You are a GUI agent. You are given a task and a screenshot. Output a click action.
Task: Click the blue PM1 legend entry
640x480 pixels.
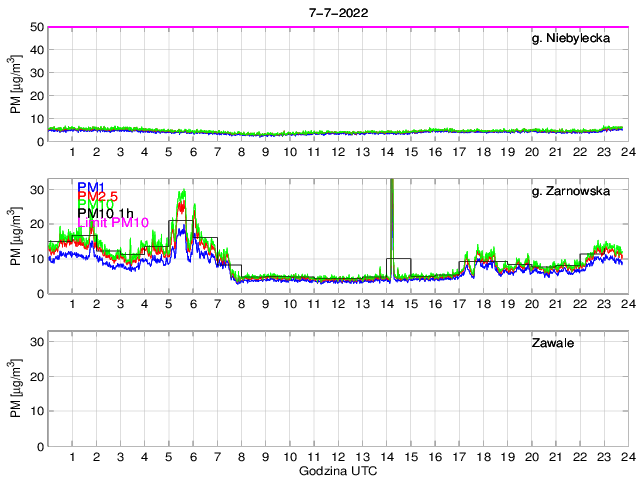coord(91,187)
